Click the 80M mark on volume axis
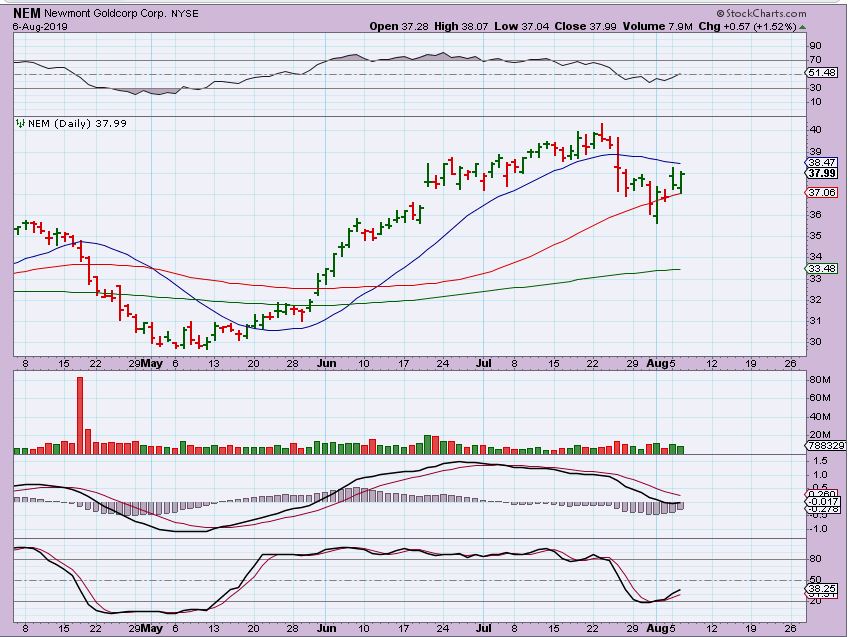This screenshot has width=849, height=637. 820,380
